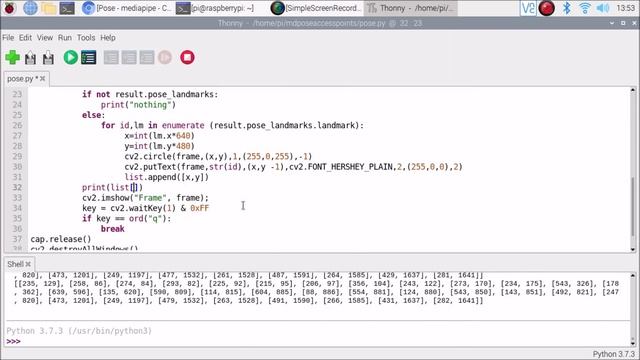Viewport: 640px width, 360px height.
Task: Open the View menu
Action: click(44, 38)
